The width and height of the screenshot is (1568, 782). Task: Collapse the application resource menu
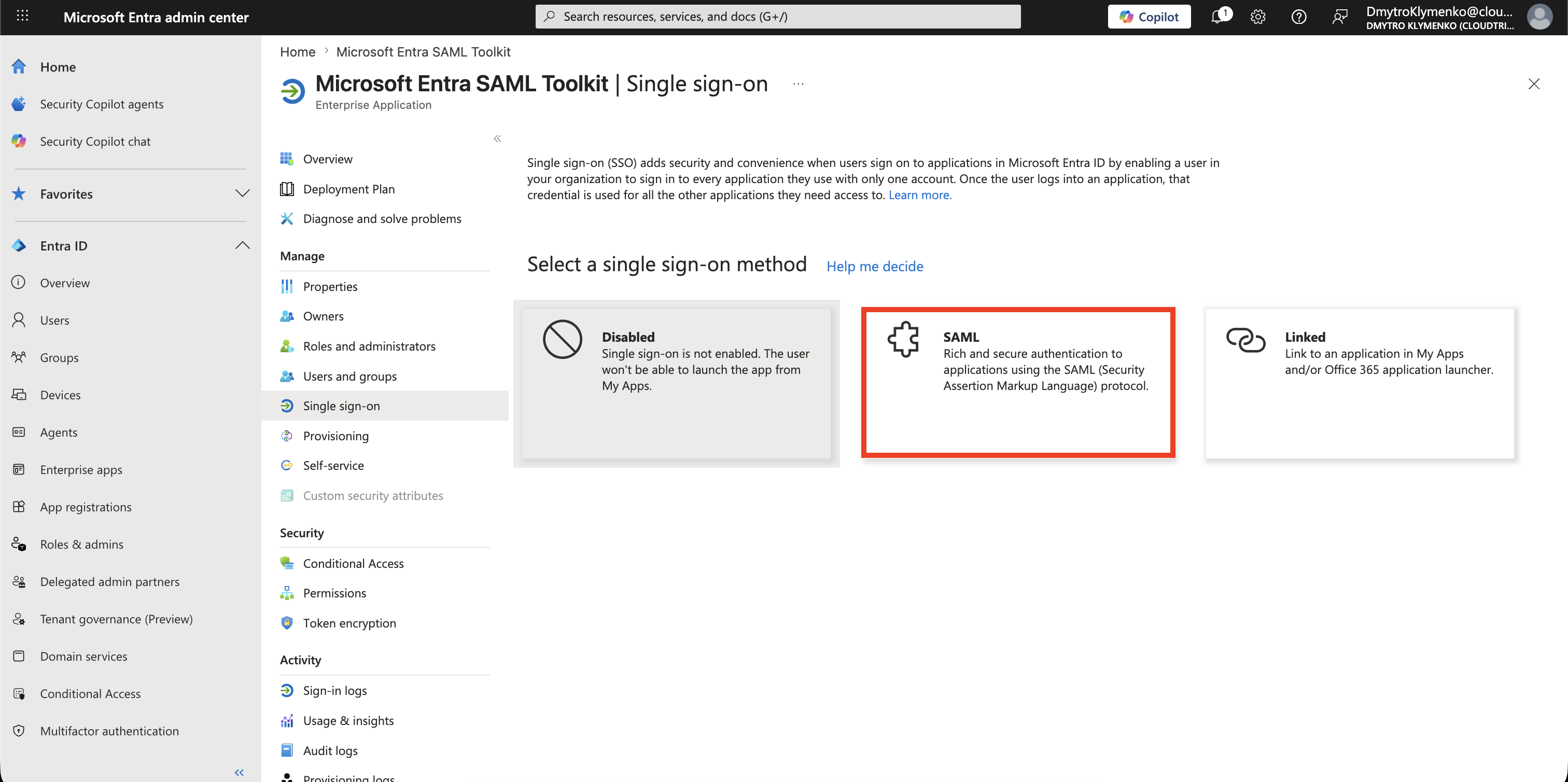pyautogui.click(x=497, y=139)
